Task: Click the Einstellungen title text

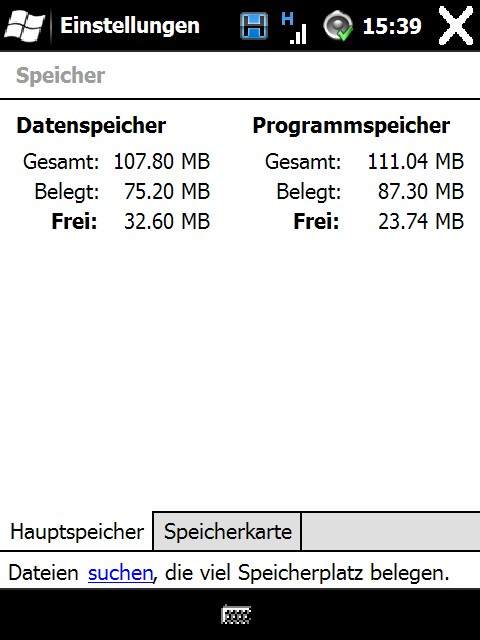Action: tap(130, 26)
